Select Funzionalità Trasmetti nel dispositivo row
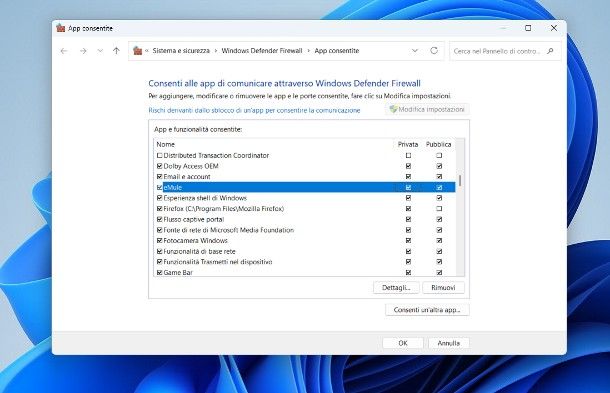610x393 pixels. pos(305,262)
